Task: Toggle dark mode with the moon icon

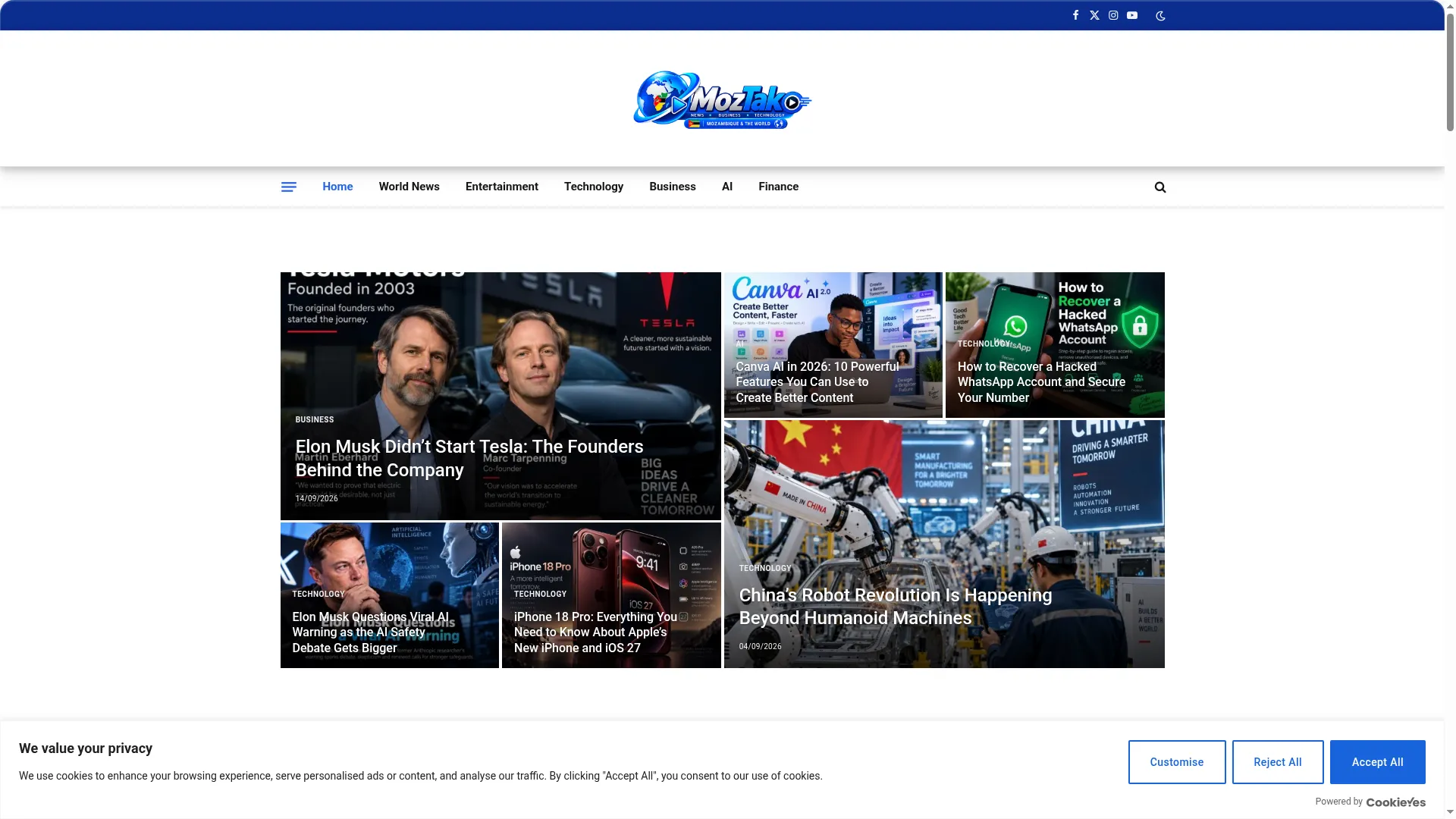Action: (1160, 16)
